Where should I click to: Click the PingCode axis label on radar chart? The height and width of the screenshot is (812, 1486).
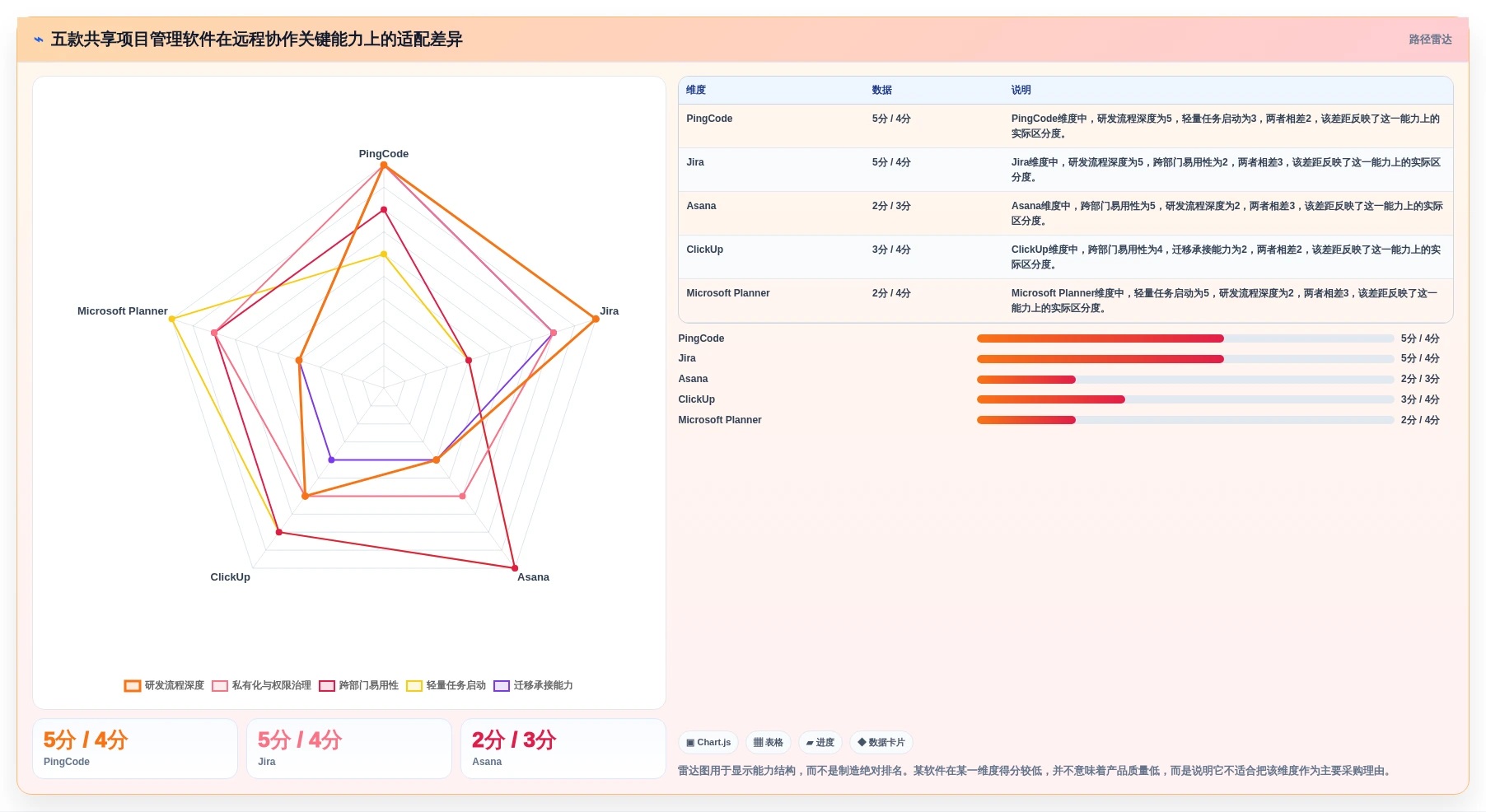click(384, 154)
